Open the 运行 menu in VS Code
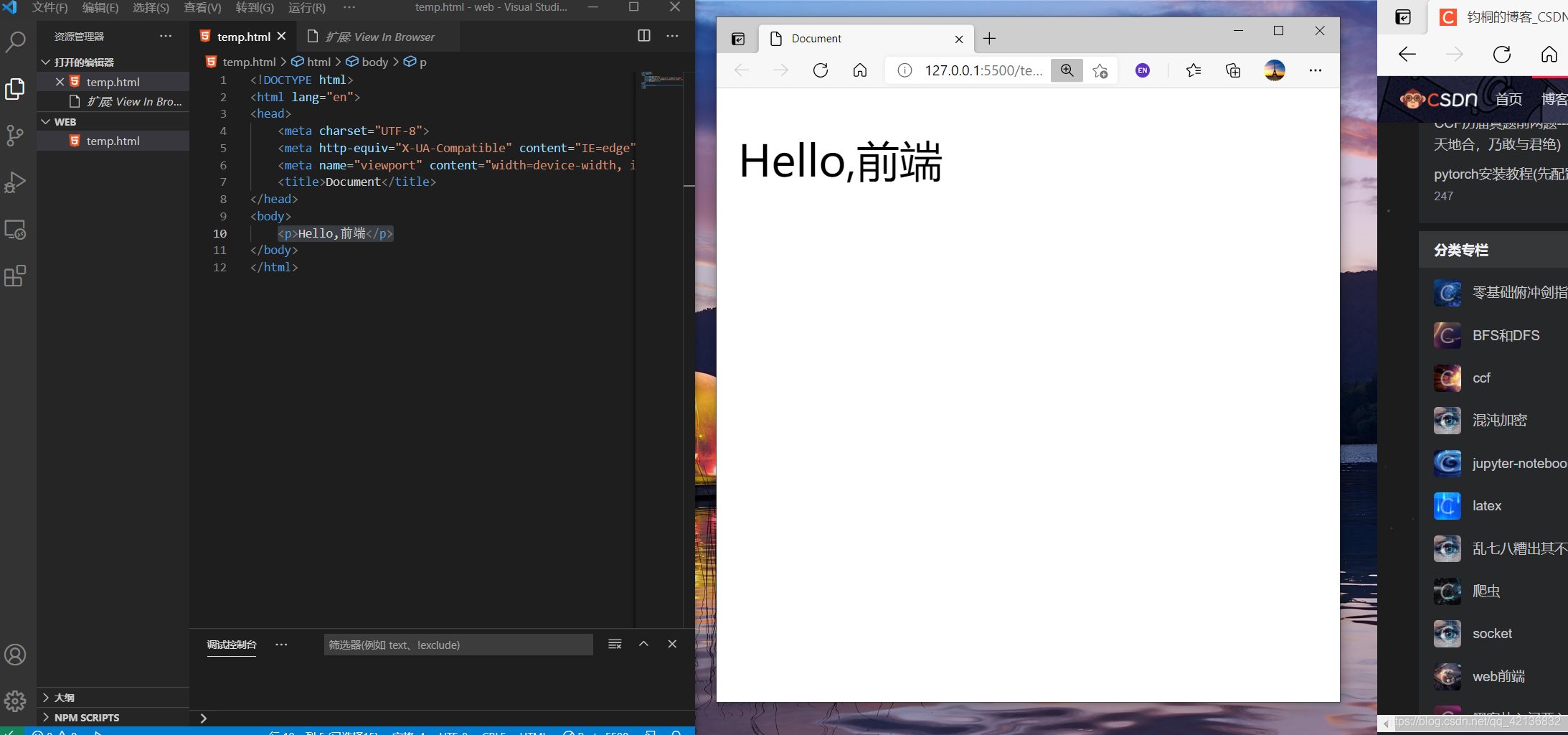 (307, 8)
